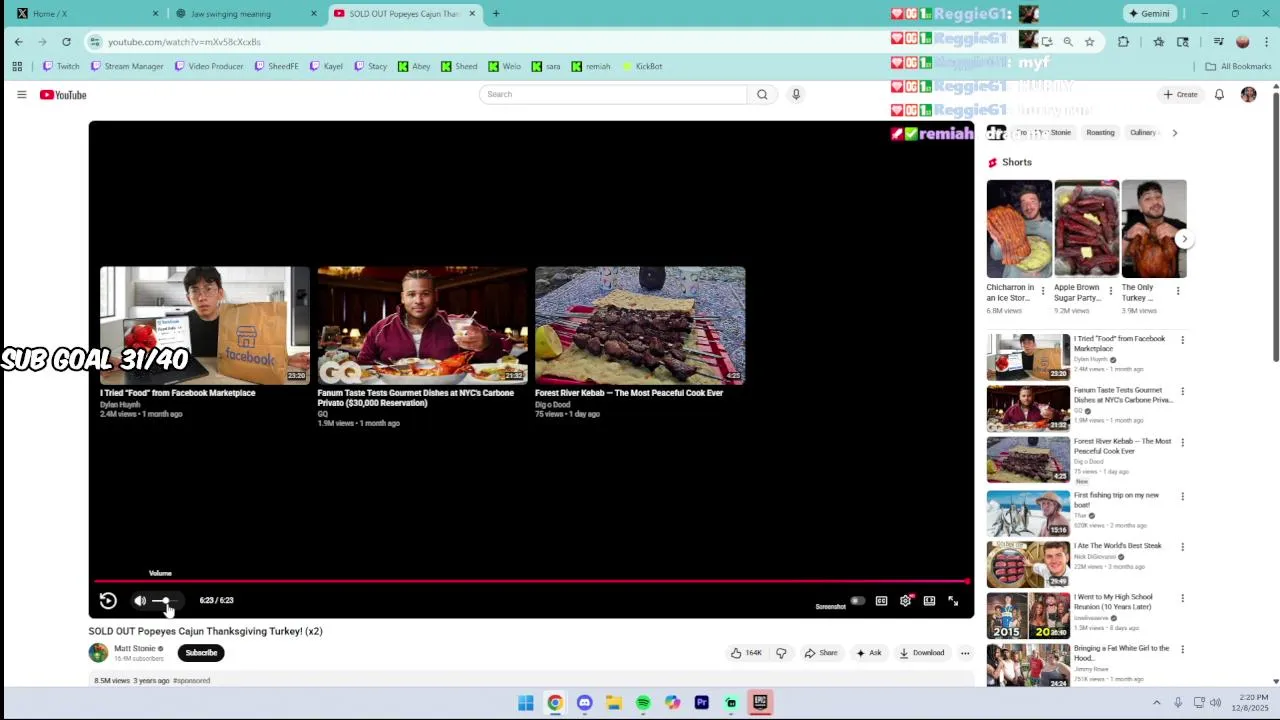The width and height of the screenshot is (1280, 720).
Task: Show more filter chips with arrow
Action: 1175,132
